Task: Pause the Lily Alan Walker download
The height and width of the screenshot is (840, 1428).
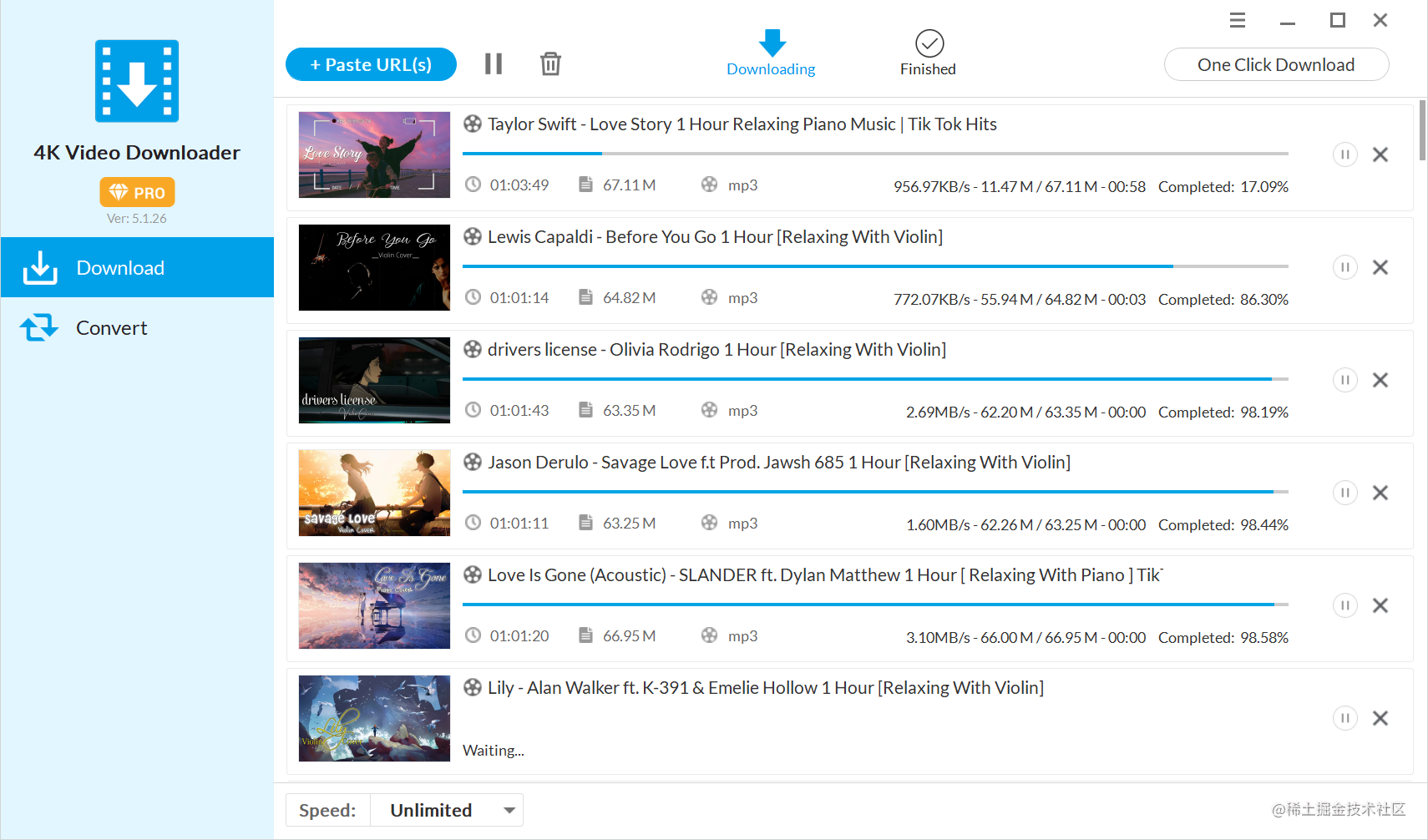Action: pyautogui.click(x=1344, y=718)
